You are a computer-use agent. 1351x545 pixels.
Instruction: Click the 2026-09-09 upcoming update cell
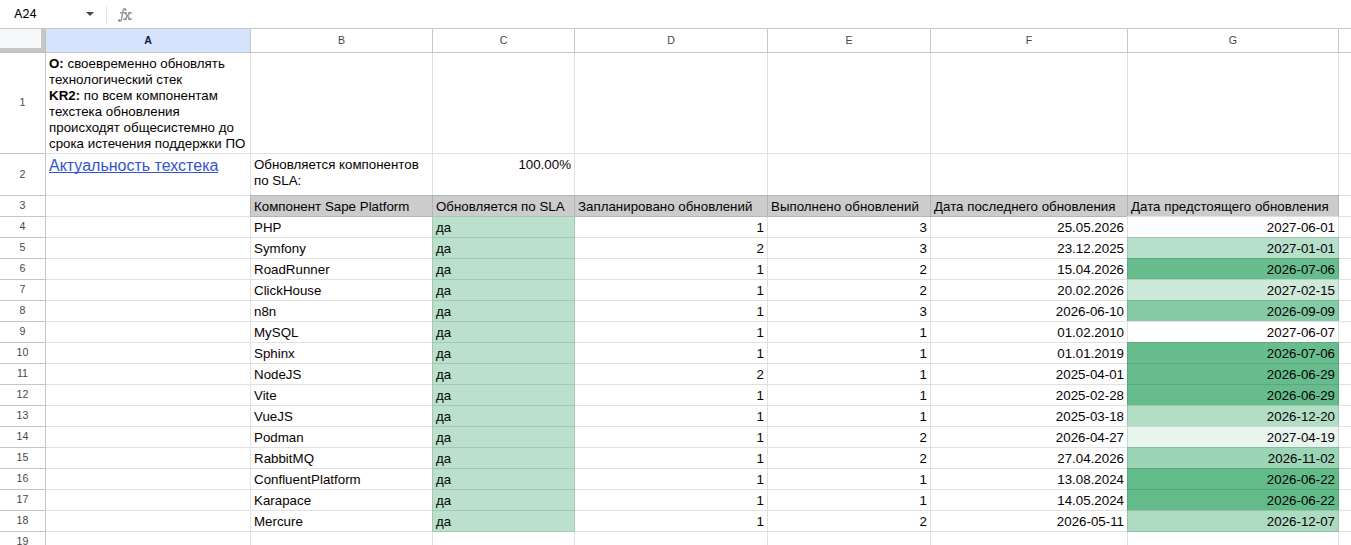coord(1233,311)
